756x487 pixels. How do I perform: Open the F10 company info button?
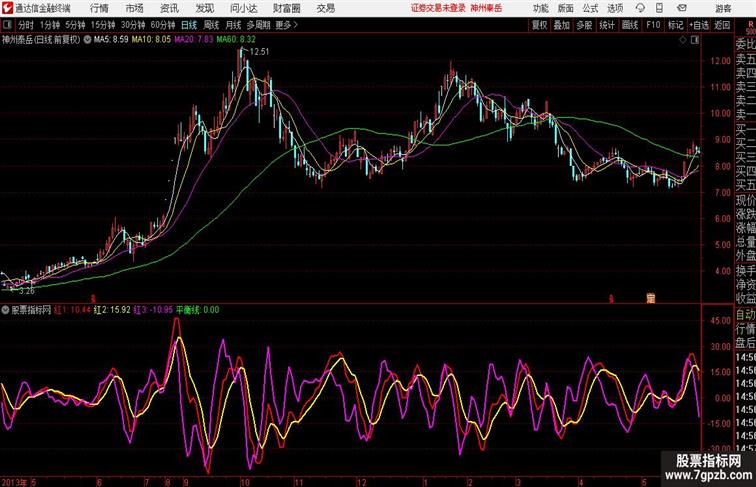click(653, 25)
